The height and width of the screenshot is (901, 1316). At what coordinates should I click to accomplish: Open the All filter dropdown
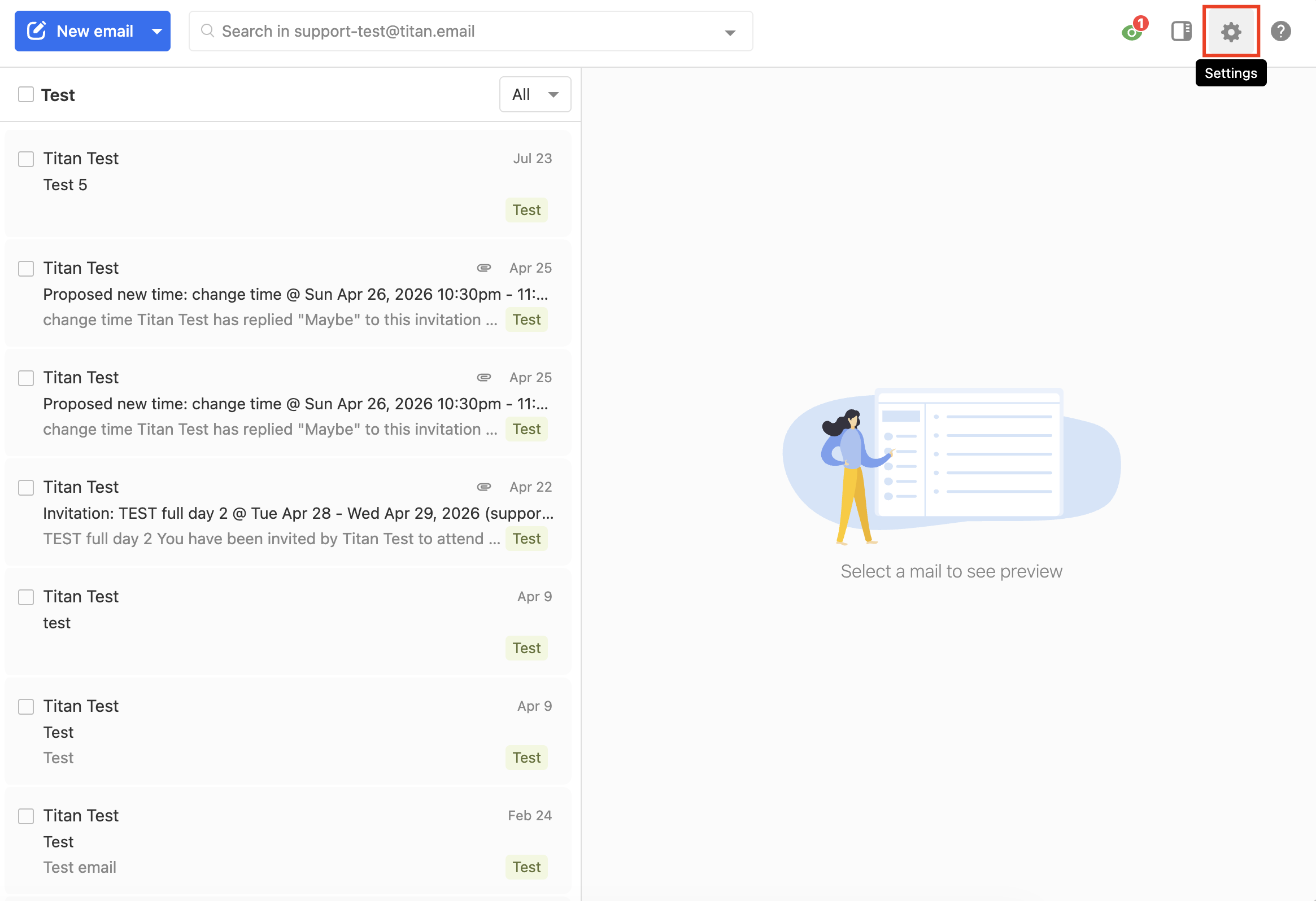tap(535, 94)
